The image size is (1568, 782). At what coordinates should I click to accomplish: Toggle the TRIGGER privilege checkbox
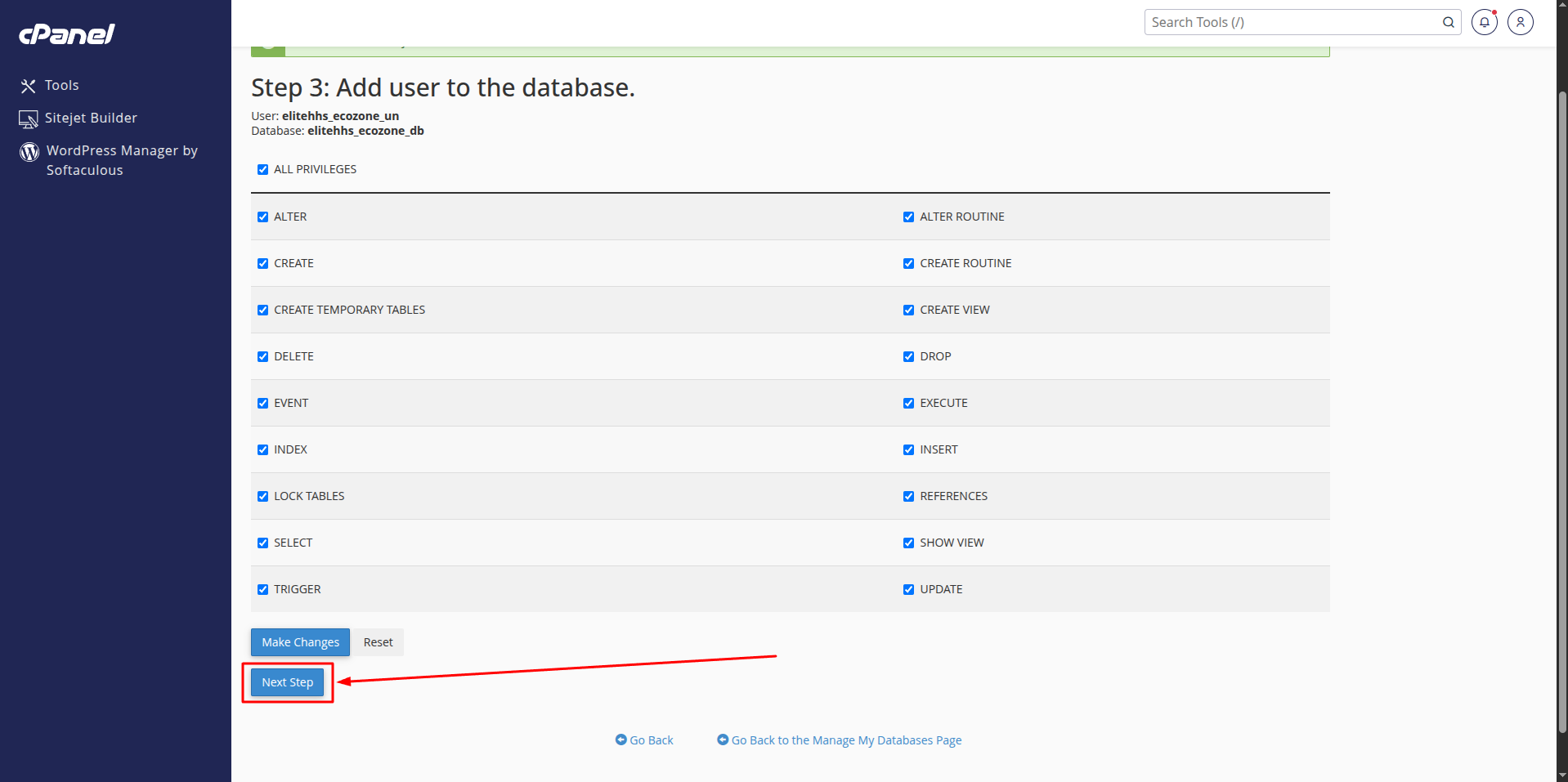click(262, 589)
